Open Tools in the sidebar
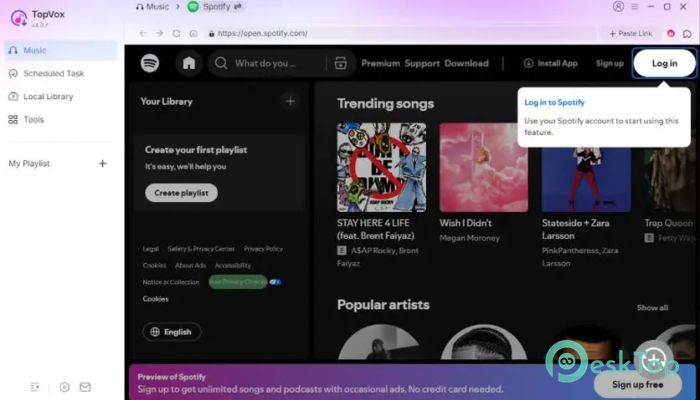Viewport: 700px width, 400px height. click(60, 120)
